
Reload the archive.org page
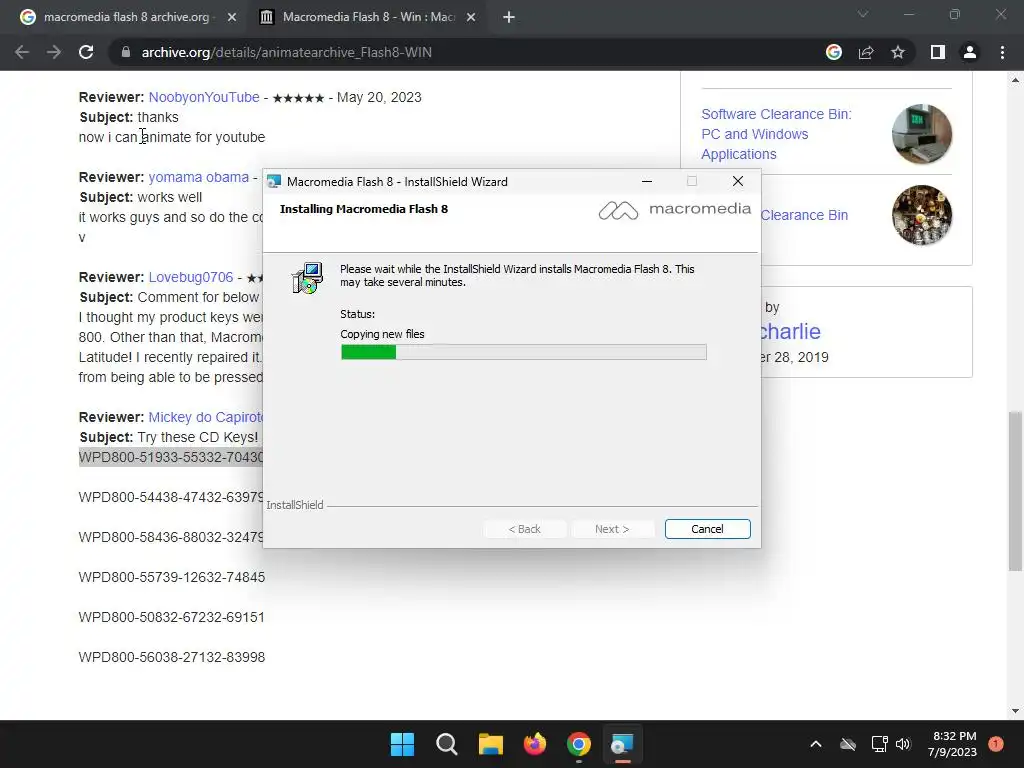pyautogui.click(x=86, y=52)
